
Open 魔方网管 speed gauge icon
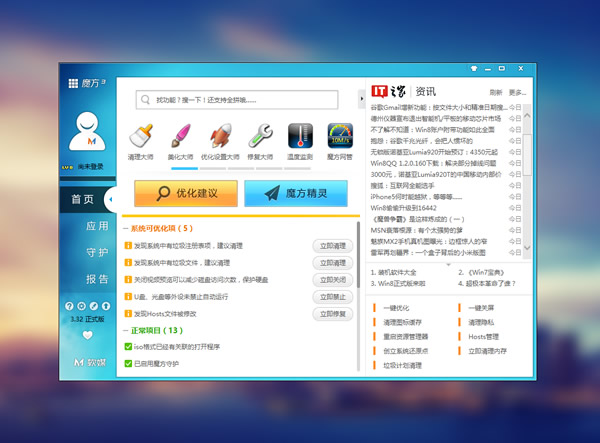tap(340, 136)
